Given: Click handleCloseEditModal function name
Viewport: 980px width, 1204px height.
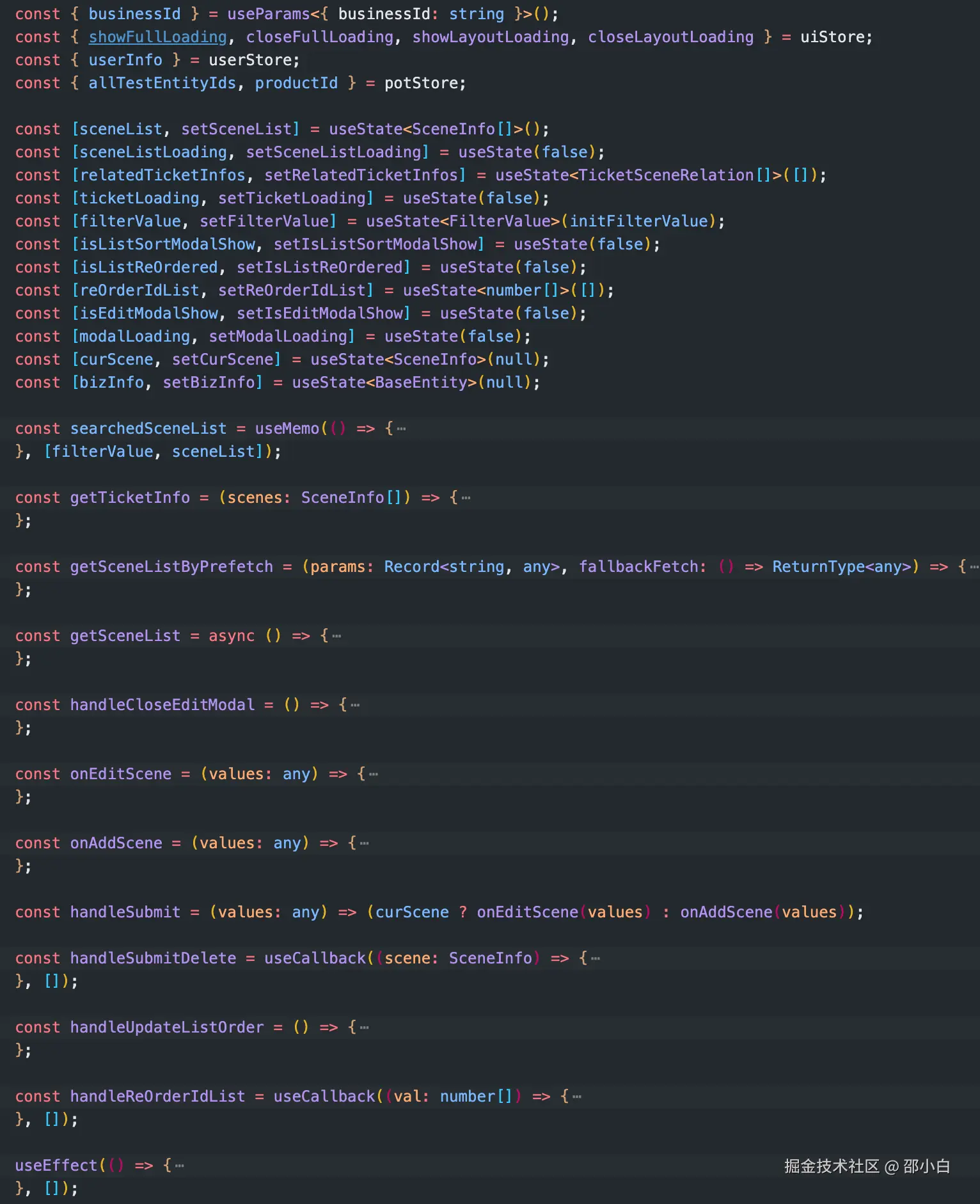Looking at the screenshot, I should pyautogui.click(x=162, y=705).
